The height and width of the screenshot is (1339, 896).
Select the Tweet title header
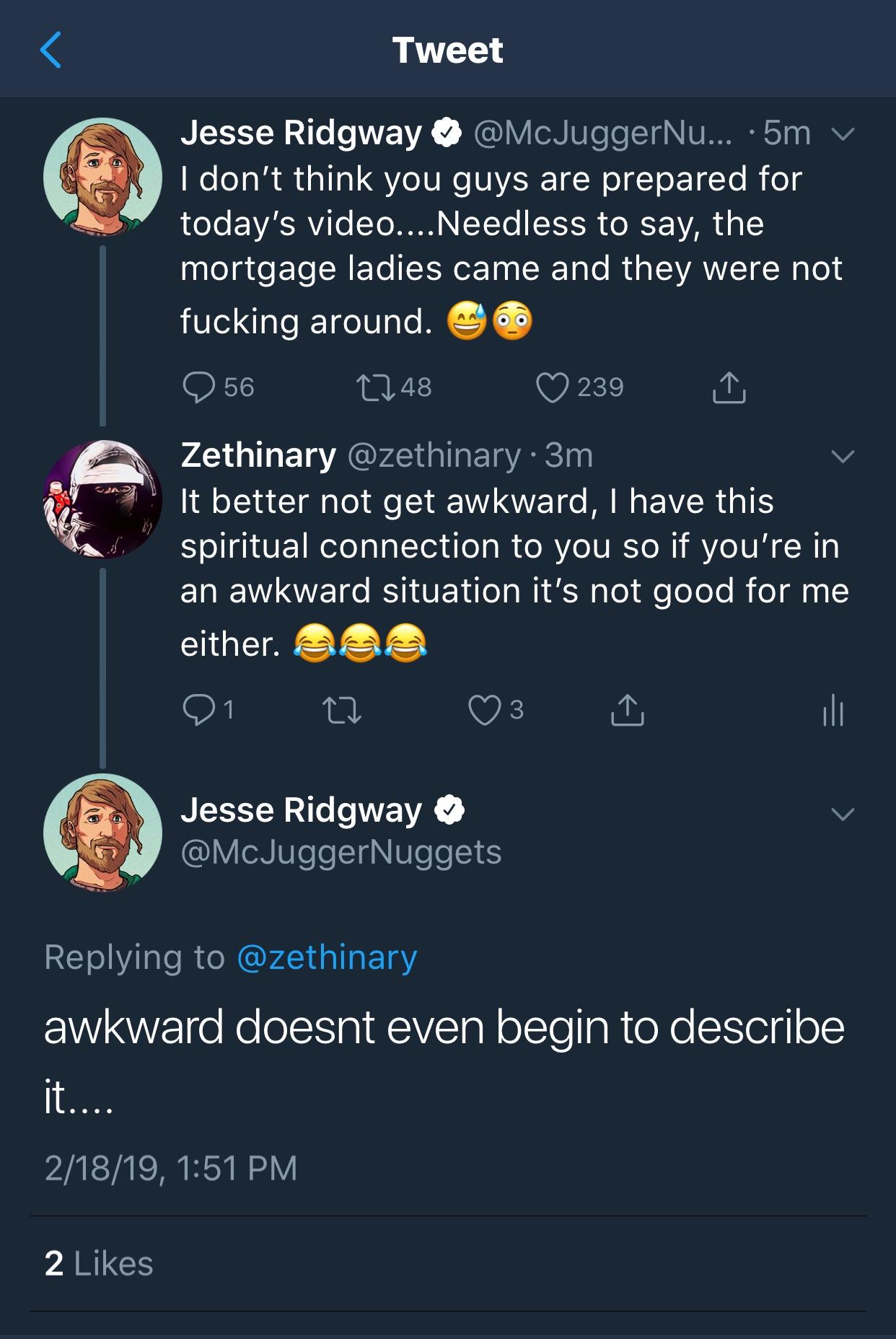pyautogui.click(x=447, y=49)
